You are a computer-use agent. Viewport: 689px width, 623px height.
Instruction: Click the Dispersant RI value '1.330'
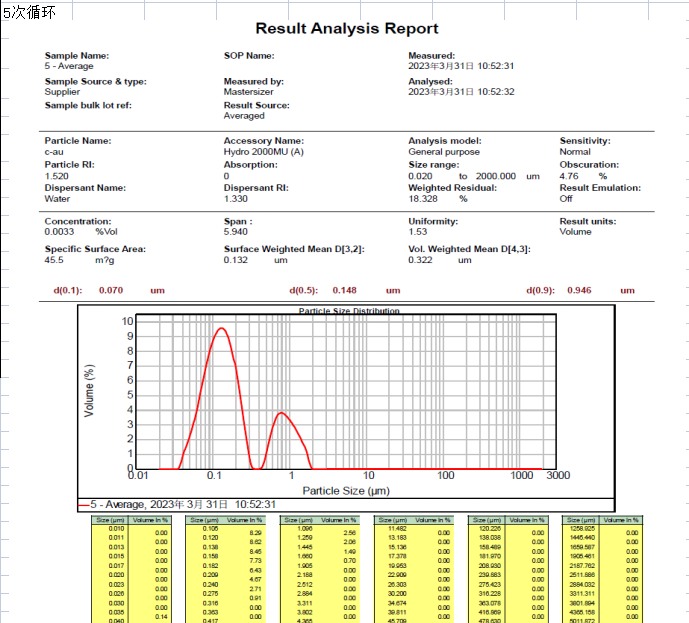point(236,199)
